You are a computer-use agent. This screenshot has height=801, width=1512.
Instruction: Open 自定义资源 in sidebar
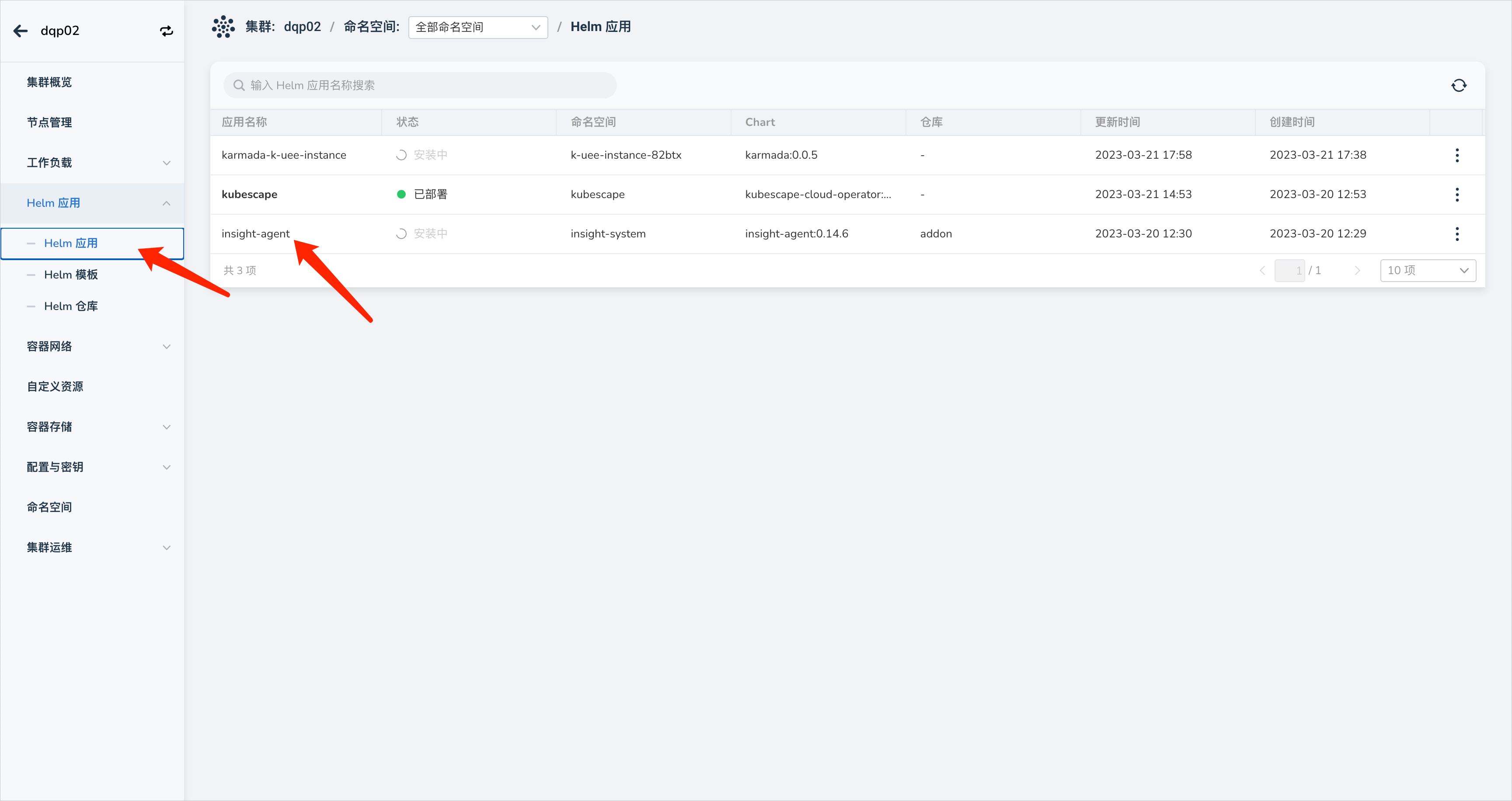[x=55, y=387]
